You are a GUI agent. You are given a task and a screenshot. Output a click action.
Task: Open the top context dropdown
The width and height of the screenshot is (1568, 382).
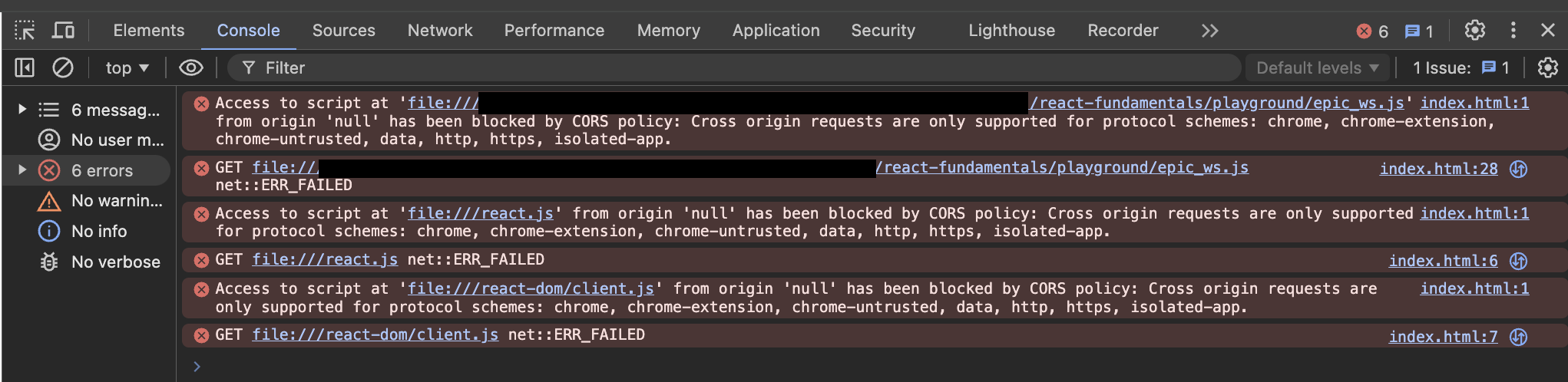[x=127, y=68]
